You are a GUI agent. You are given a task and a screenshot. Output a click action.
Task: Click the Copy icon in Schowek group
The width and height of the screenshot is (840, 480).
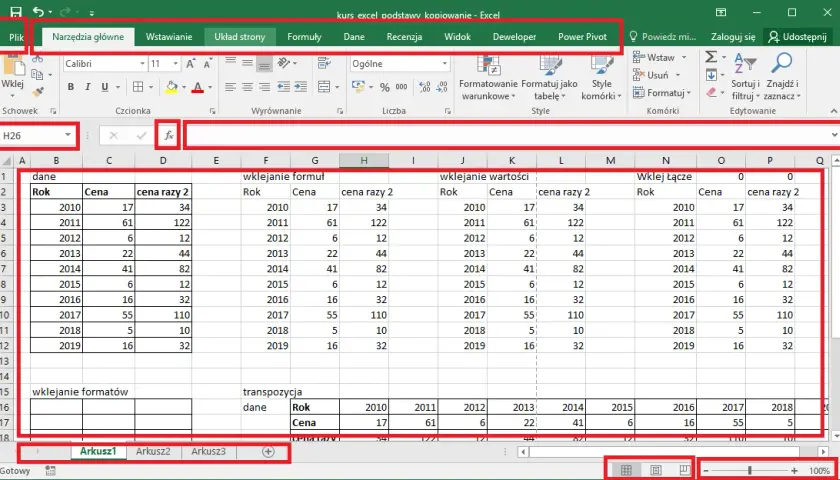pyautogui.click(x=37, y=74)
